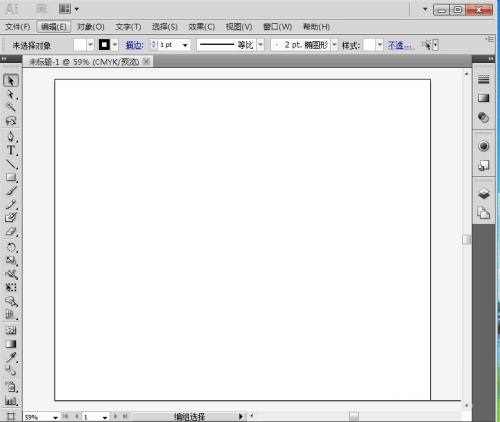500x422 pixels.
Task: Select the Rotate tool
Action: click(x=11, y=247)
